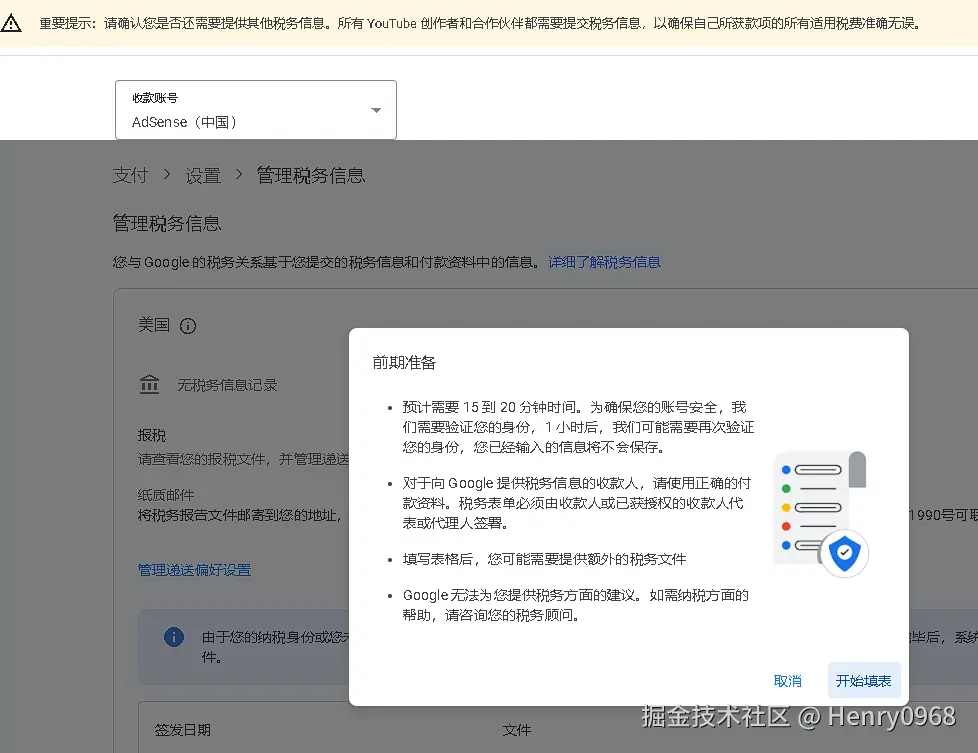978x753 pixels.
Task: Click the document shield illustration in dialog
Action: point(821,513)
